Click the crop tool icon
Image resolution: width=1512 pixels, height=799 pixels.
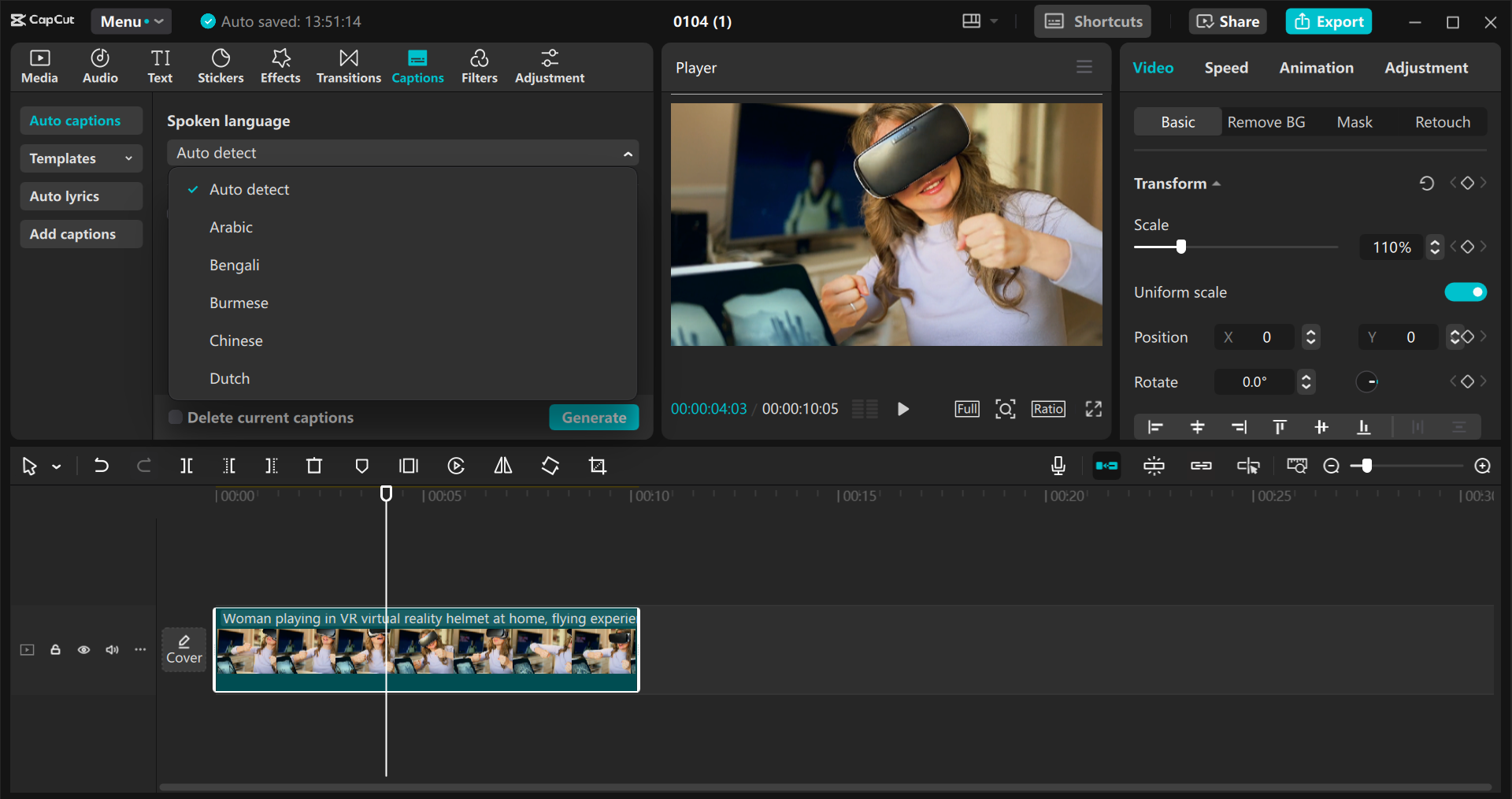point(598,466)
